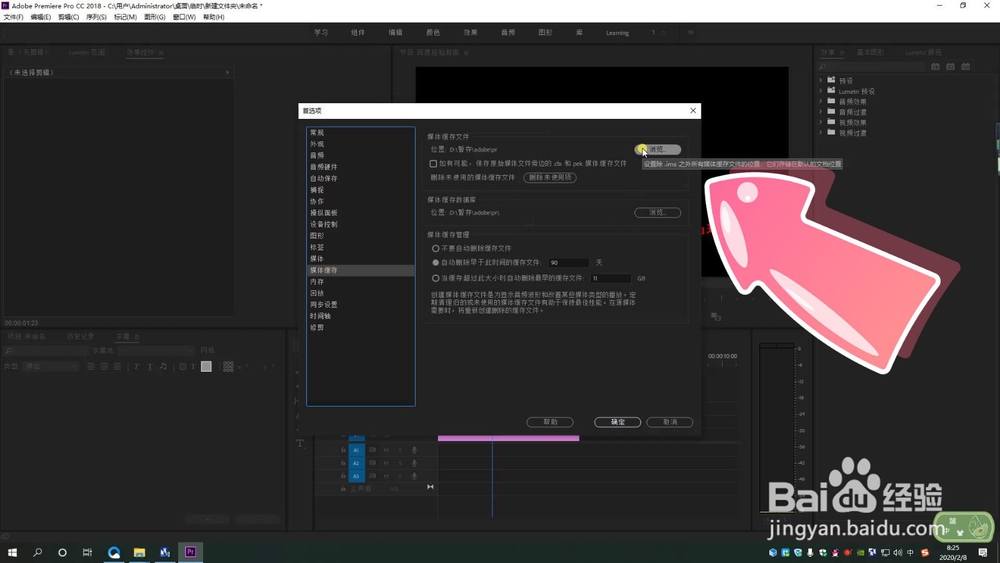Open the 窗口(W) menu
Image resolution: width=1000 pixels, height=563 pixels.
(x=184, y=17)
